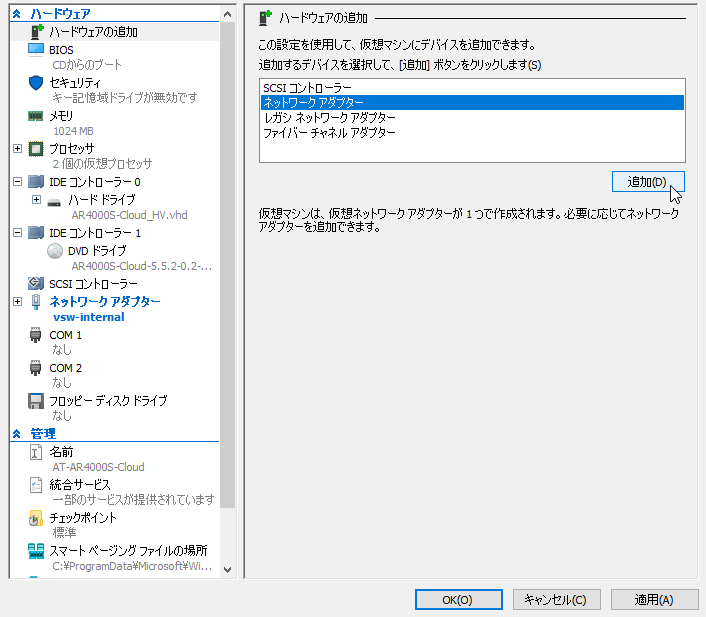This screenshot has width=706, height=617.
Task: Expand the ネットワーク アダプター tree node
Action: tap(18, 301)
